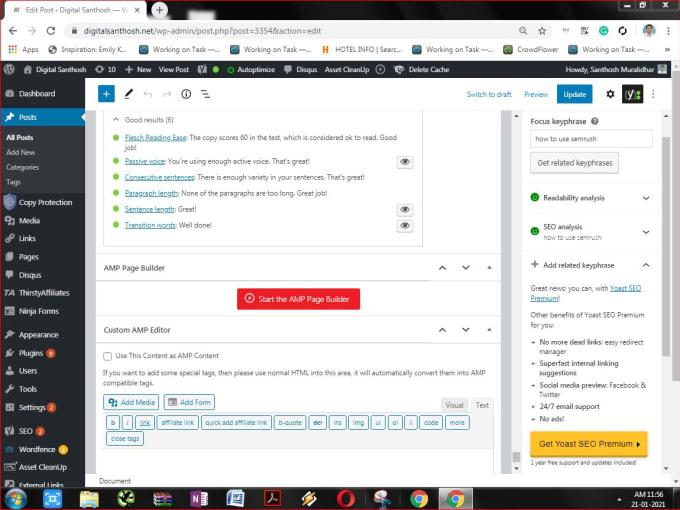680x510 pixels.
Task: Open the editor Settings gear icon
Action: click(610, 94)
